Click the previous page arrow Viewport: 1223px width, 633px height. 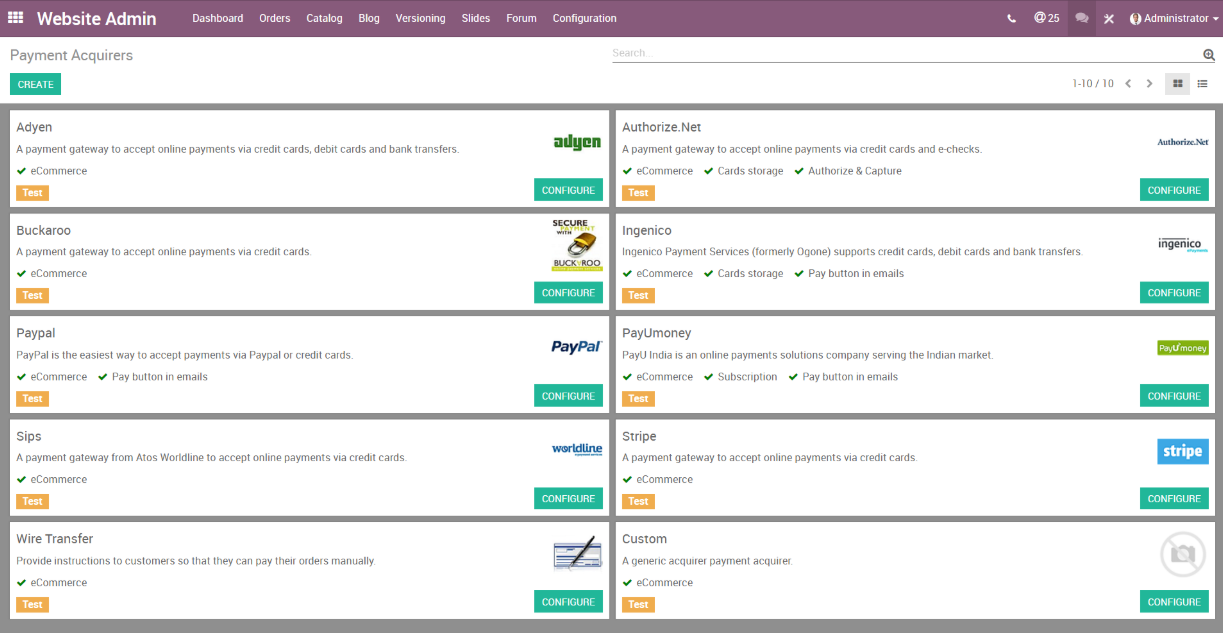[x=1127, y=84]
